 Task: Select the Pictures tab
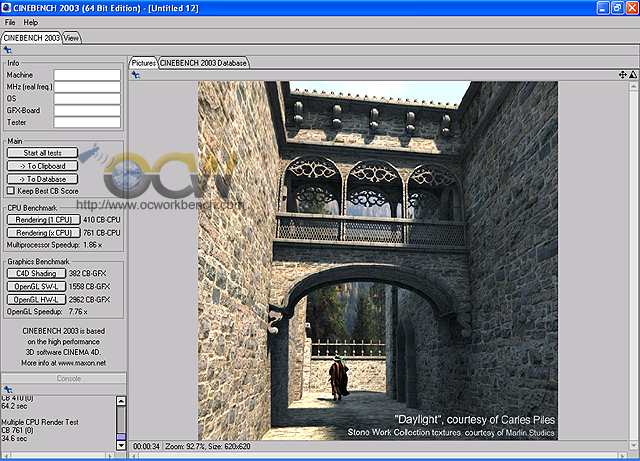click(x=143, y=63)
